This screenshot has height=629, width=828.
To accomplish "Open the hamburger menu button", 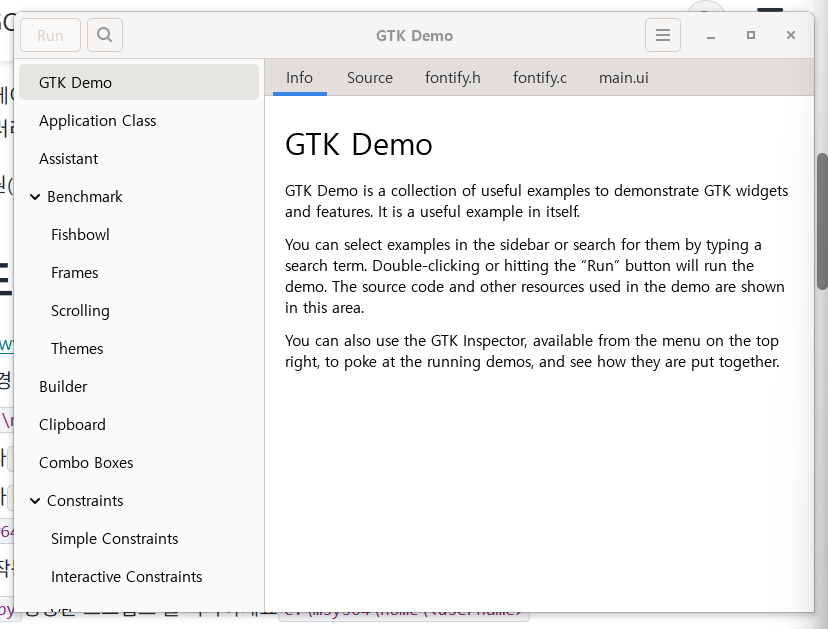I will [663, 35].
